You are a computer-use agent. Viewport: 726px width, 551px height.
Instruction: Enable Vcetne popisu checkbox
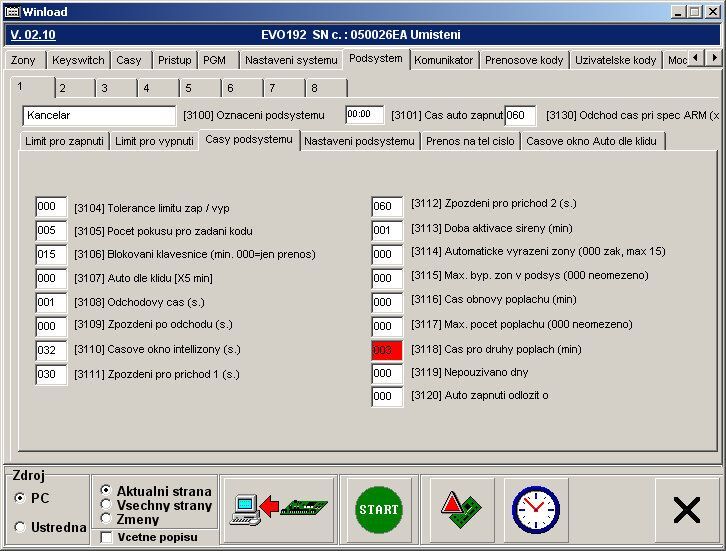tap(107, 538)
